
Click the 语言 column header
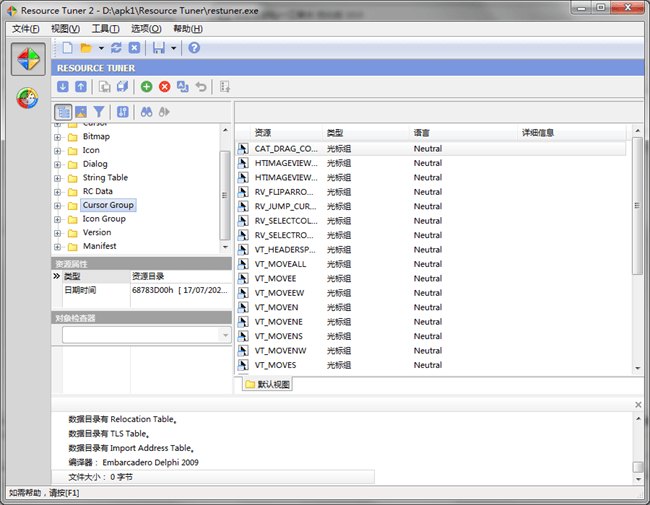click(x=422, y=132)
